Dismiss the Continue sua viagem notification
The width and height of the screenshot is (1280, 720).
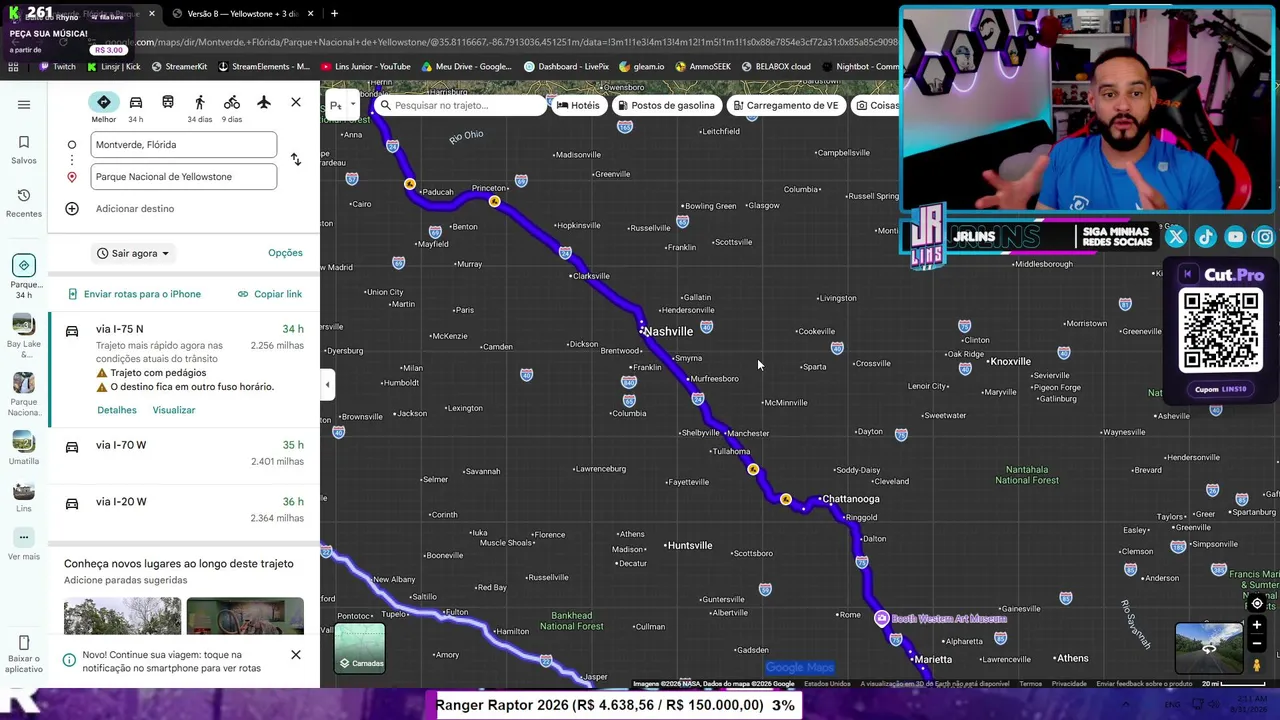[x=296, y=655]
